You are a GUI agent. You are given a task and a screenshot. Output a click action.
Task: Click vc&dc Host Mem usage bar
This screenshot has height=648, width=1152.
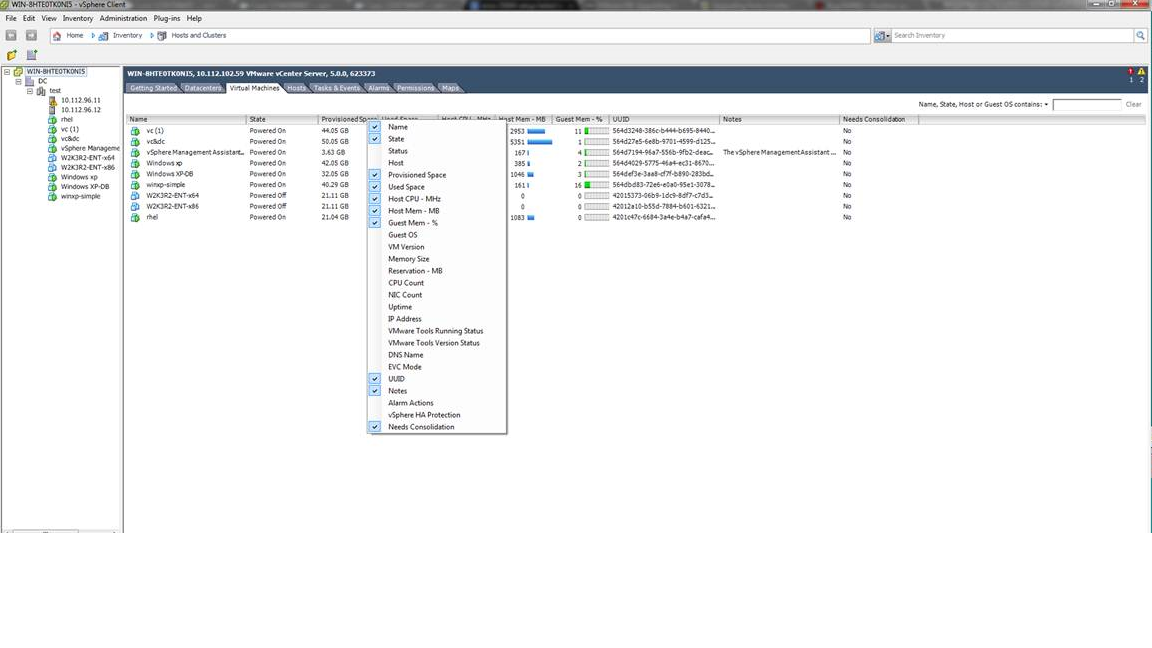click(x=540, y=142)
